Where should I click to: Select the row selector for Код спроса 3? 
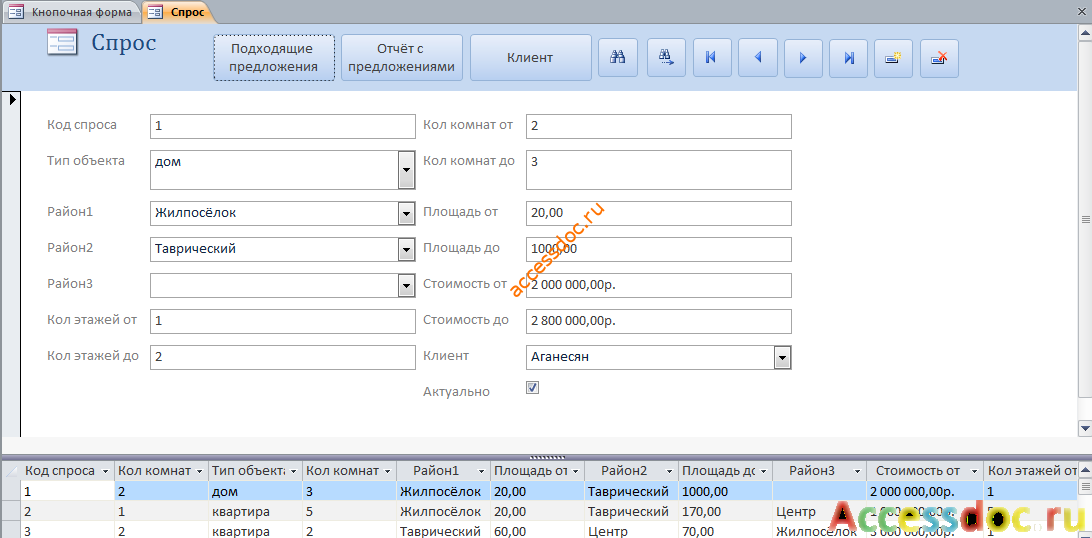coord(11,532)
